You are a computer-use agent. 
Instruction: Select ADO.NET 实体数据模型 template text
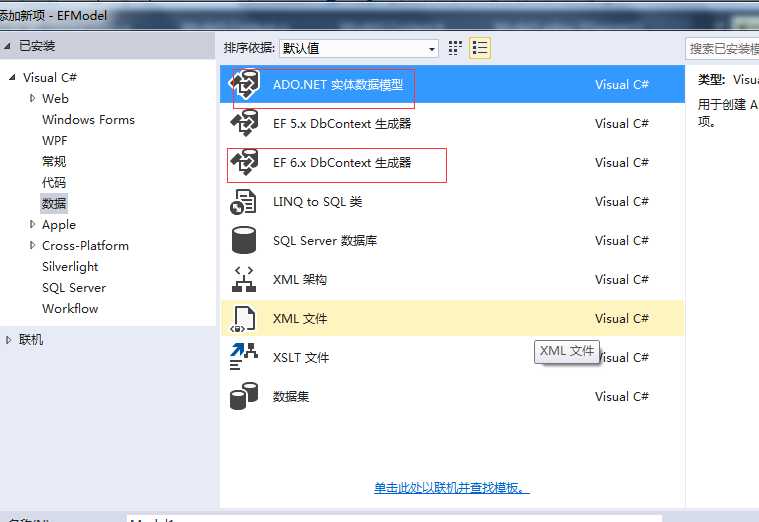click(x=338, y=85)
